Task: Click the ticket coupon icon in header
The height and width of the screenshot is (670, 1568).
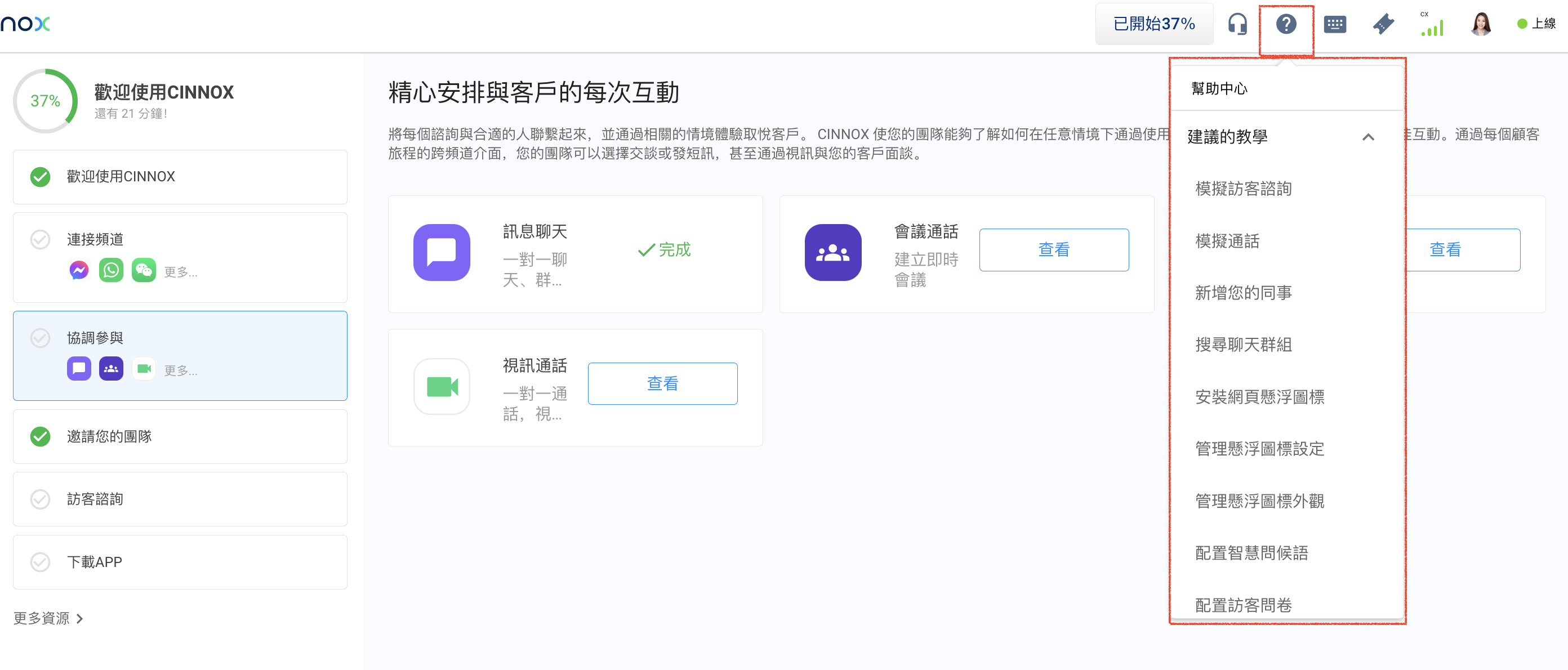Action: pos(1383,24)
